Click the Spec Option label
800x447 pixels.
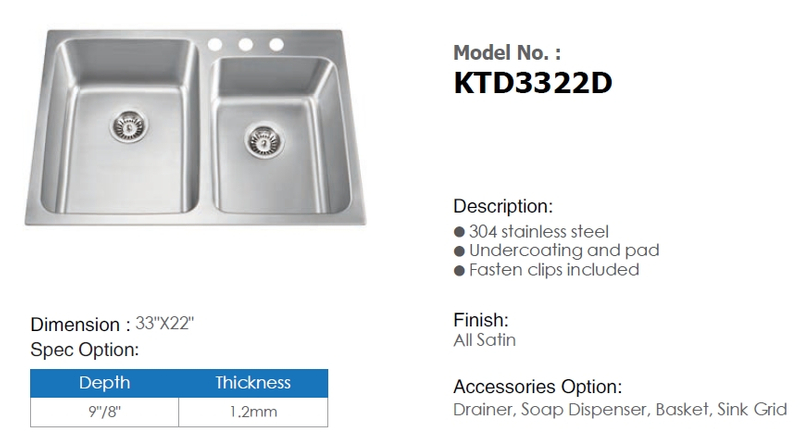click(85, 350)
